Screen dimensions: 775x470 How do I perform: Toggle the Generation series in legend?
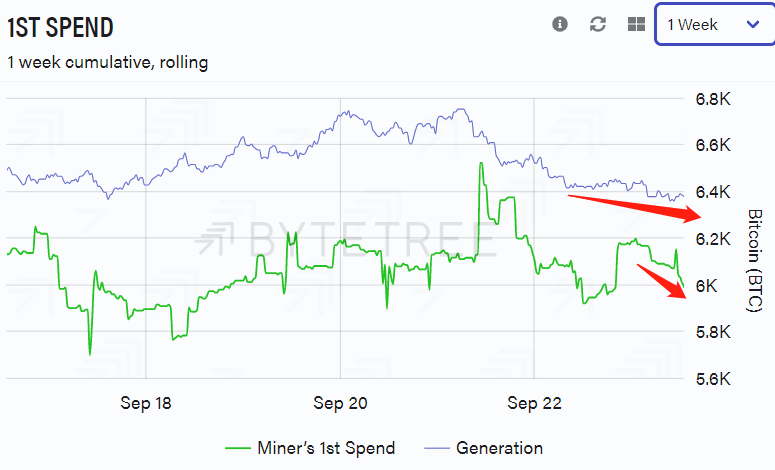coord(499,448)
